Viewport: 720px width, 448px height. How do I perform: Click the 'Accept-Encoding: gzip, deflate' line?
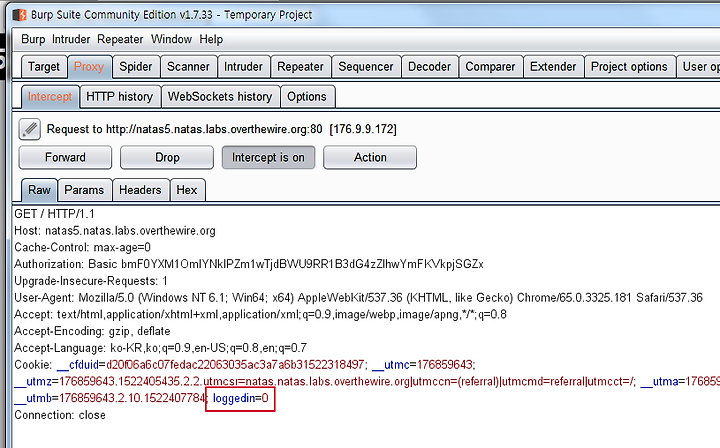(x=92, y=331)
